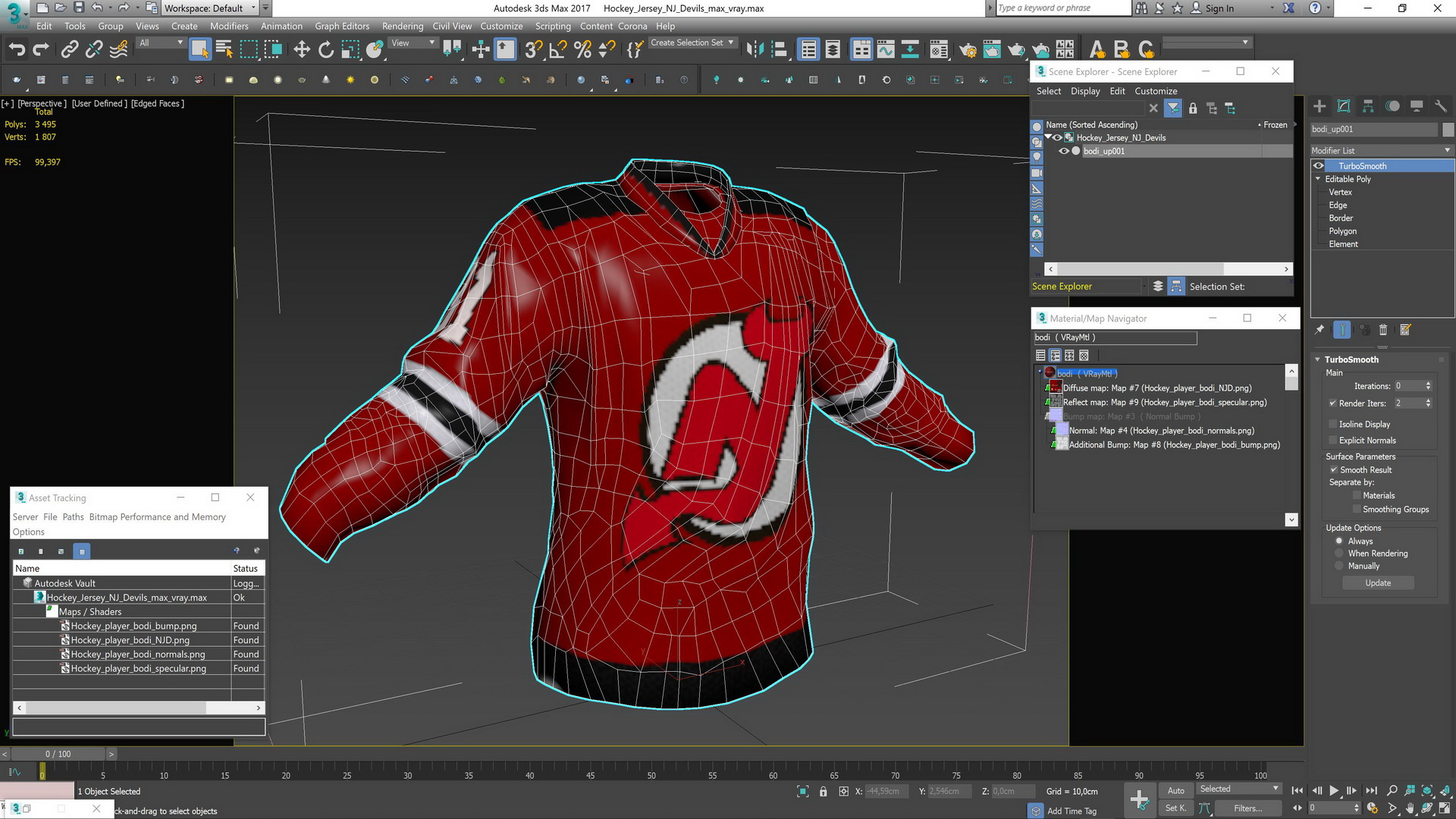Open the Rendering menu

click(402, 26)
